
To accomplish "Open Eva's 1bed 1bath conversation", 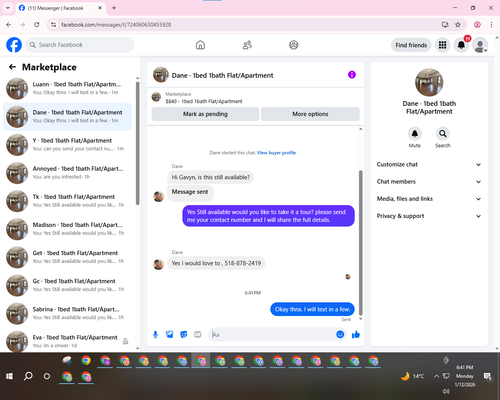I will click(x=67, y=341).
